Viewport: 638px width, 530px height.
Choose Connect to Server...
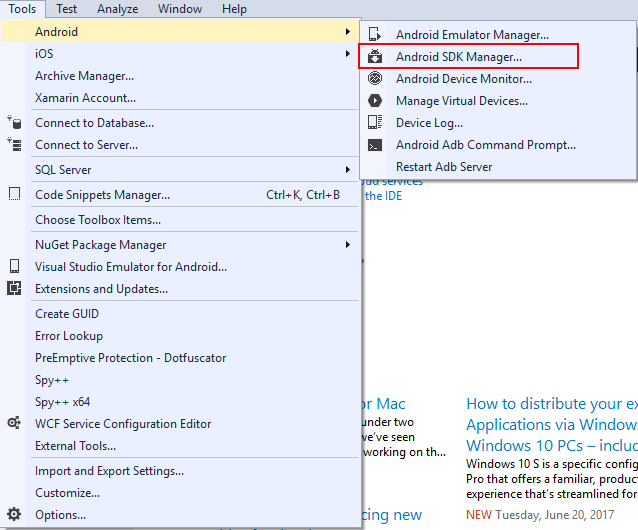180,144
